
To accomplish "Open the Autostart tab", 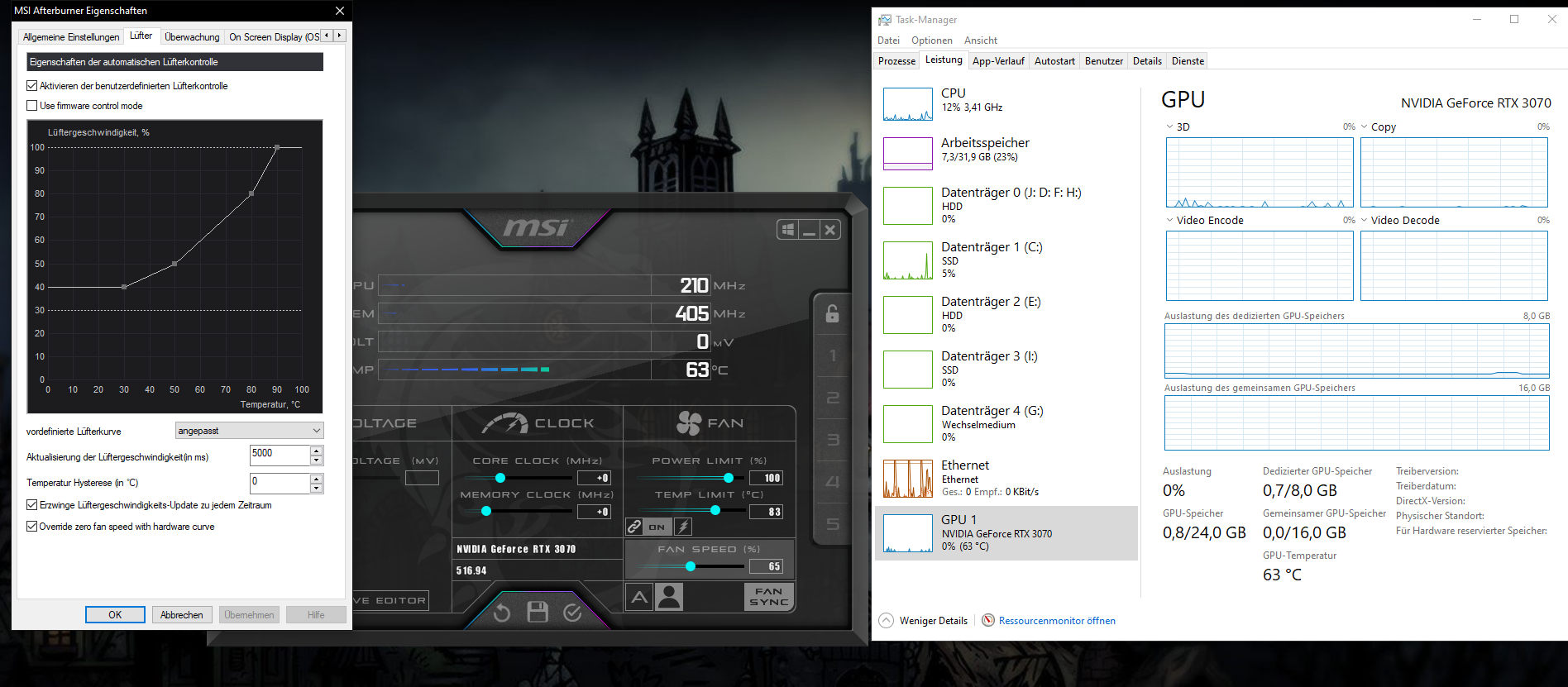I will (1054, 61).
